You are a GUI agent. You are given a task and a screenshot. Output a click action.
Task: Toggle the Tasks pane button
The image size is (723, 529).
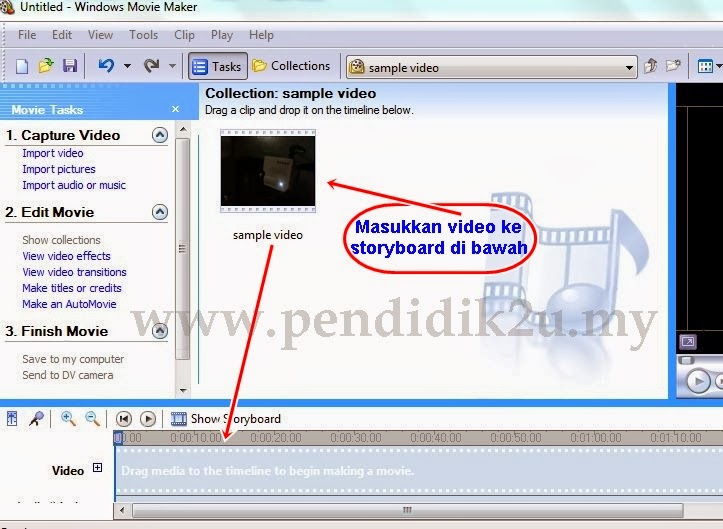(218, 66)
